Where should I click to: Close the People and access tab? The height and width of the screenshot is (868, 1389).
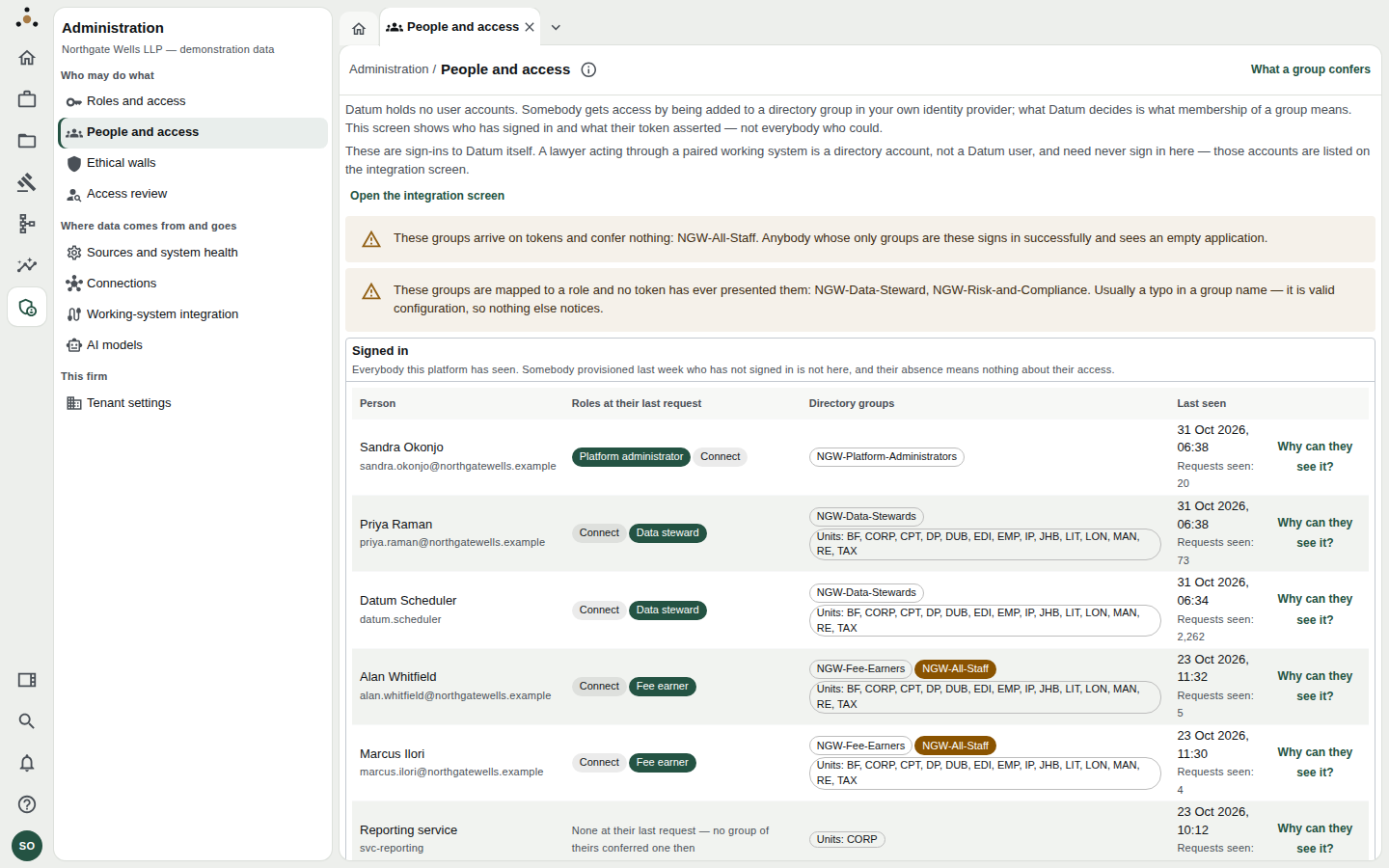(x=530, y=27)
